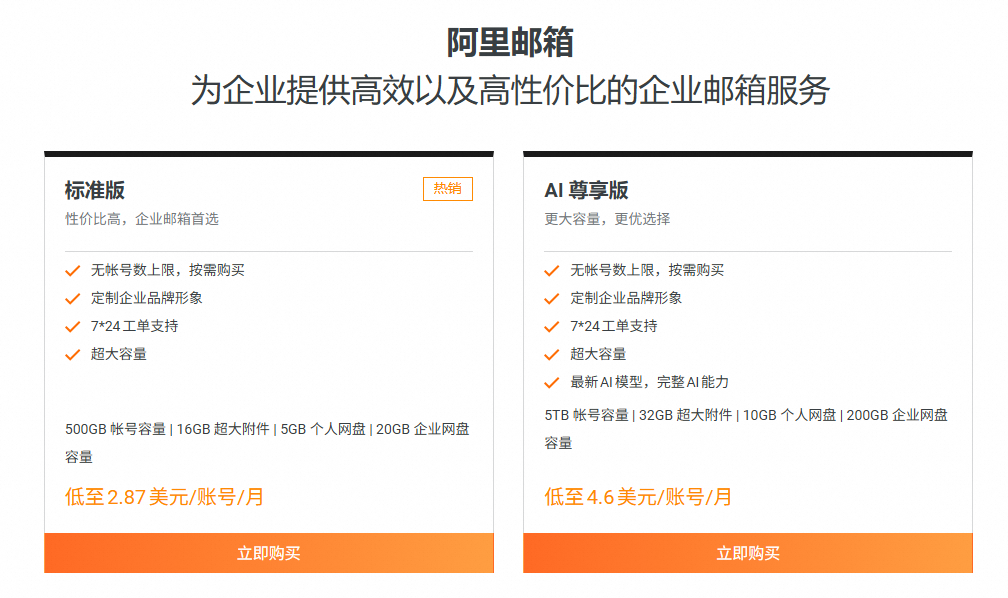Click the 热销 badge on 标准版 card
The width and height of the screenshot is (1008, 598).
(447, 188)
